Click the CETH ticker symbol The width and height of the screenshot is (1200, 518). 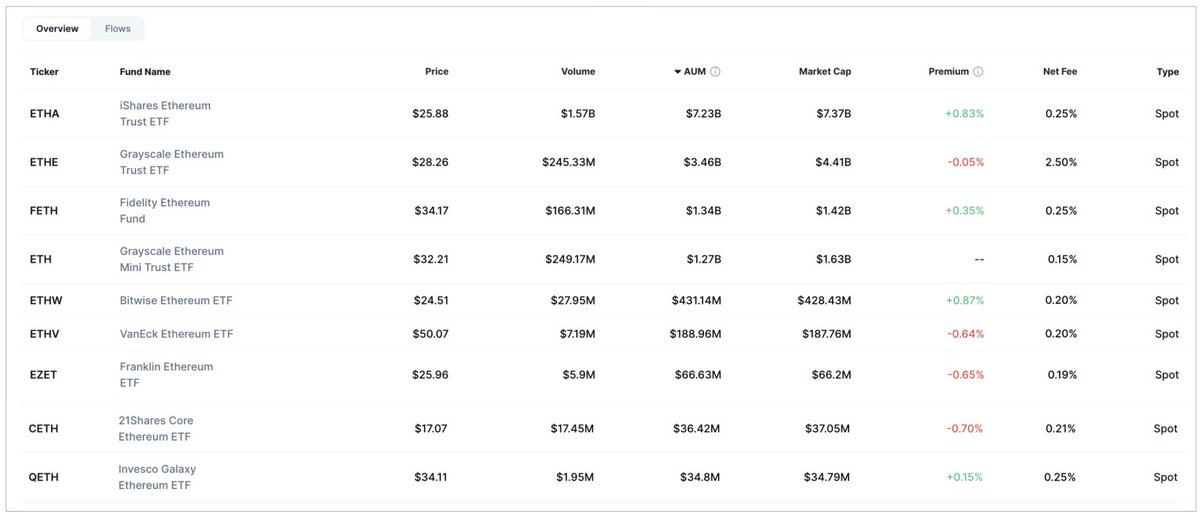43,429
